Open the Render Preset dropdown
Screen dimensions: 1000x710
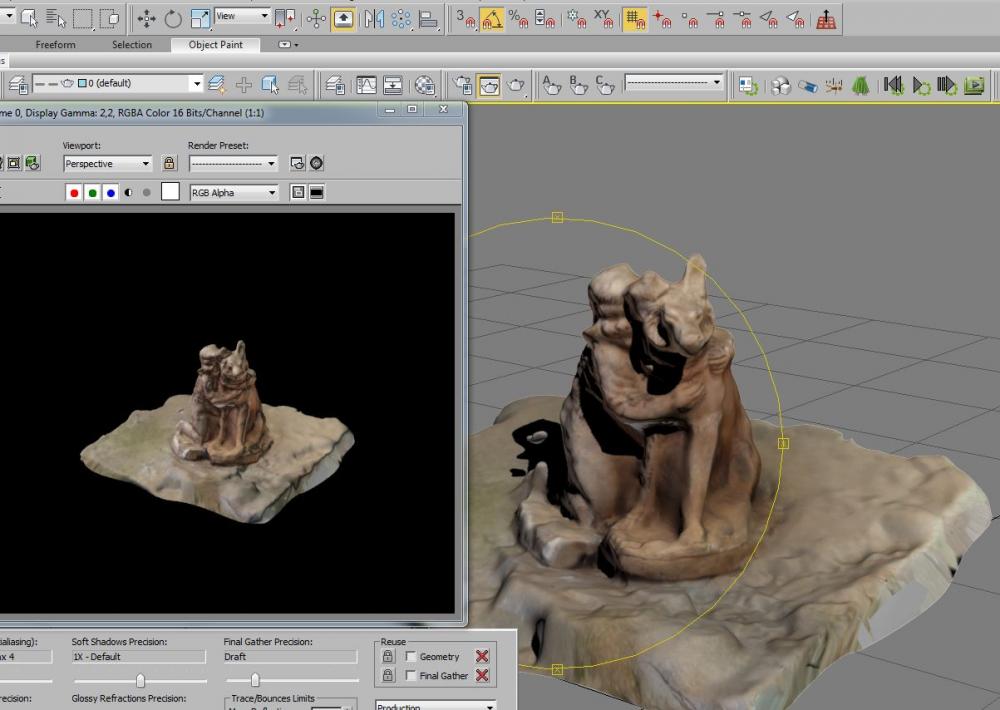pyautogui.click(x=233, y=163)
